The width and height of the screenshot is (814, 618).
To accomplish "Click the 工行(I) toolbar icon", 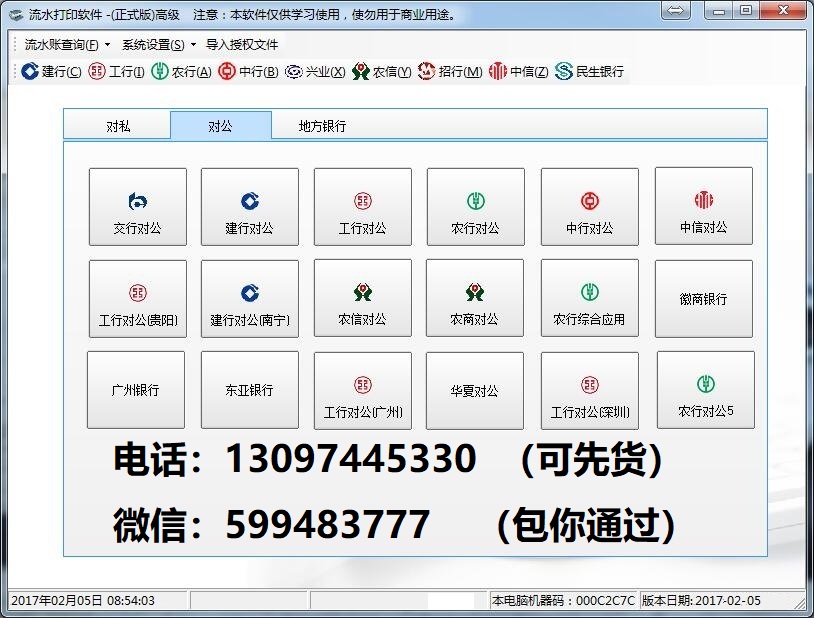I will point(97,71).
